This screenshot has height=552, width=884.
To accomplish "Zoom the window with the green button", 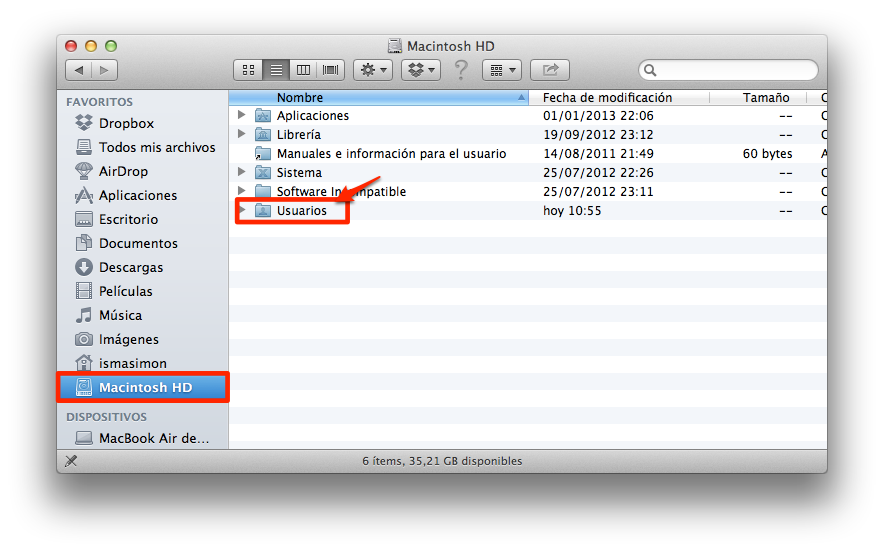I will point(111,46).
